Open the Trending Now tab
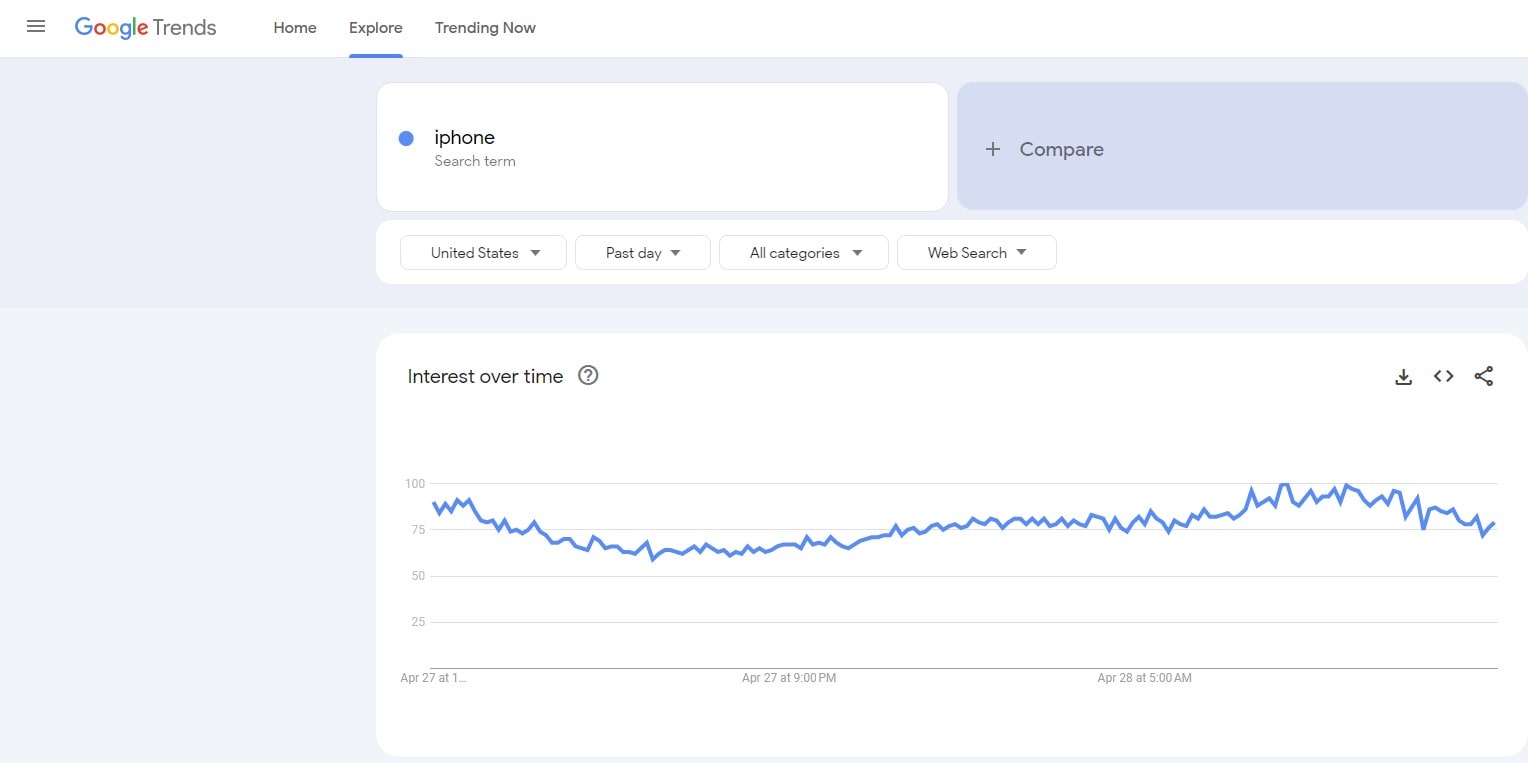 pyautogui.click(x=485, y=28)
